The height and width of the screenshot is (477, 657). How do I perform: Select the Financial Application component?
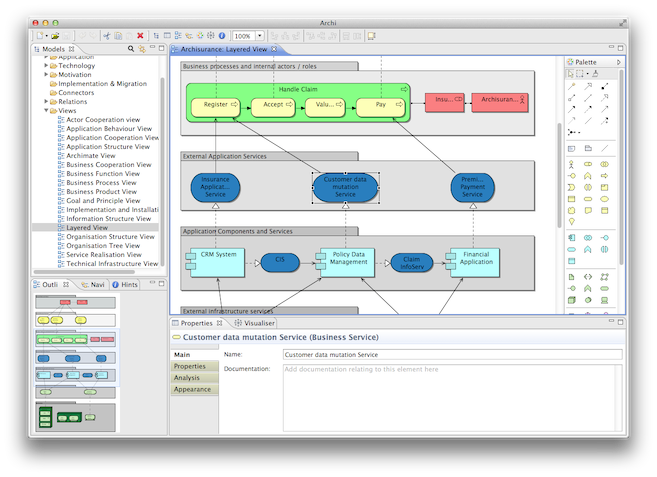(473, 263)
